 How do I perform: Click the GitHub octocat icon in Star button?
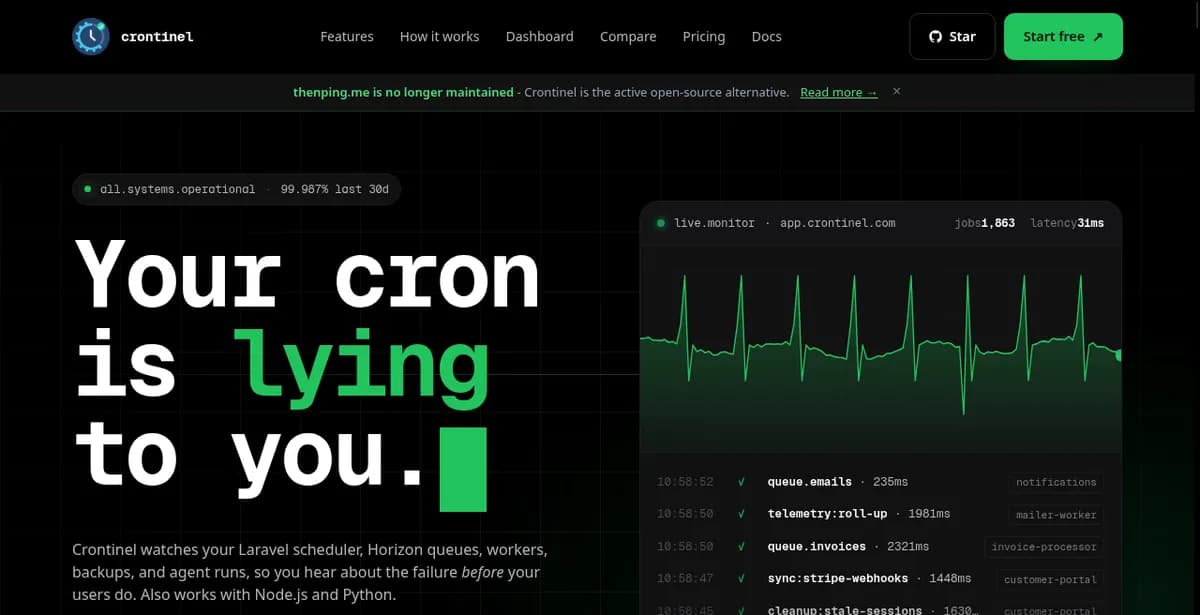936,37
